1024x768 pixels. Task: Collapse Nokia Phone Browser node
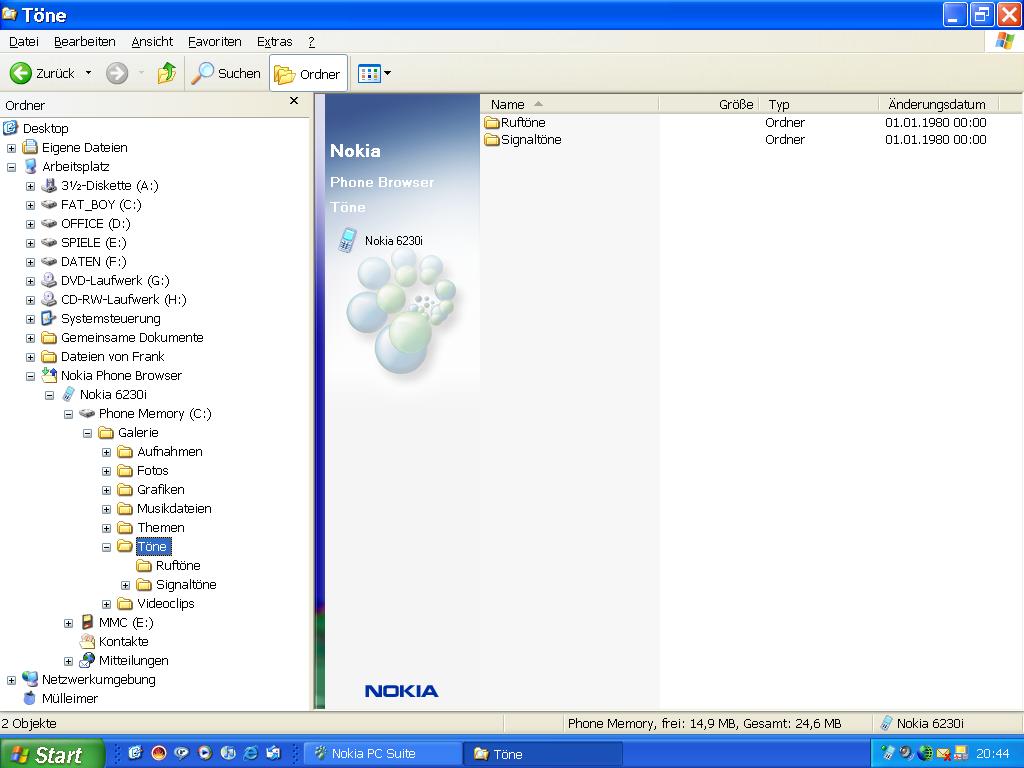(30, 376)
